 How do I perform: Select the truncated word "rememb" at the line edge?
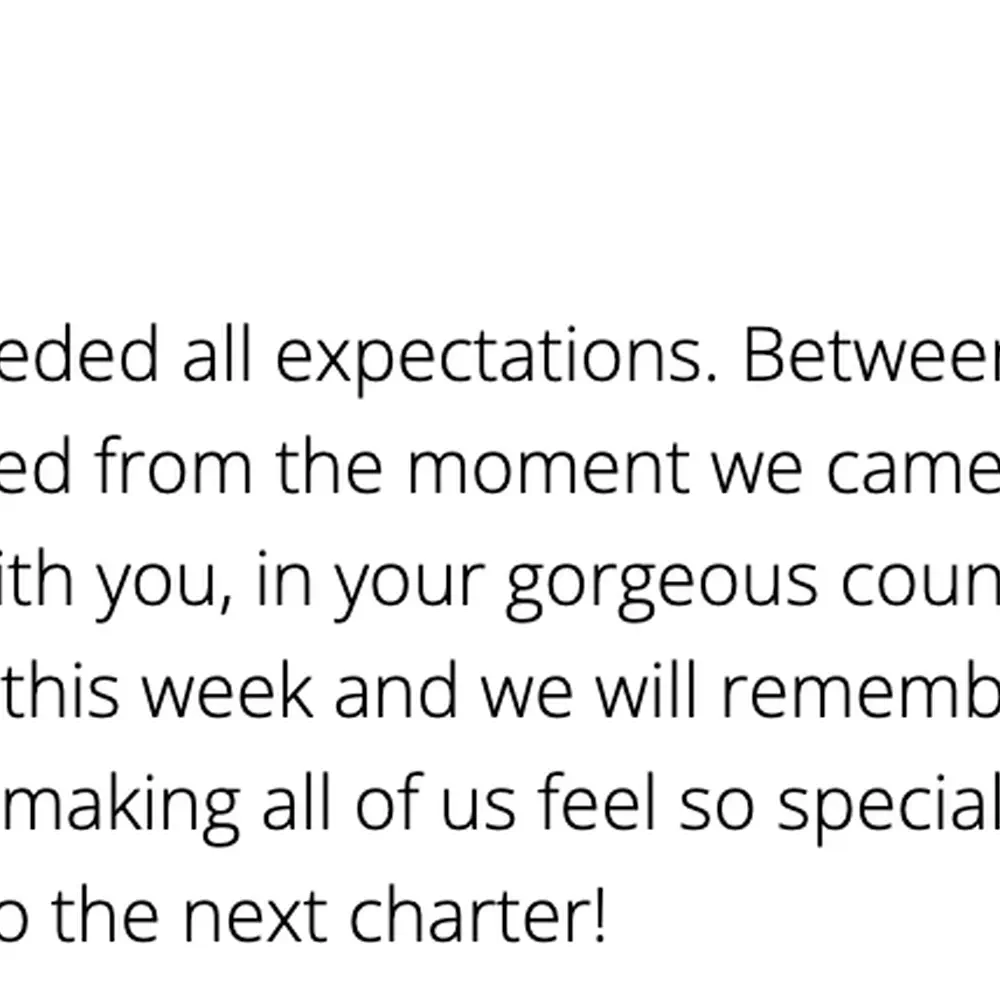click(x=860, y=690)
